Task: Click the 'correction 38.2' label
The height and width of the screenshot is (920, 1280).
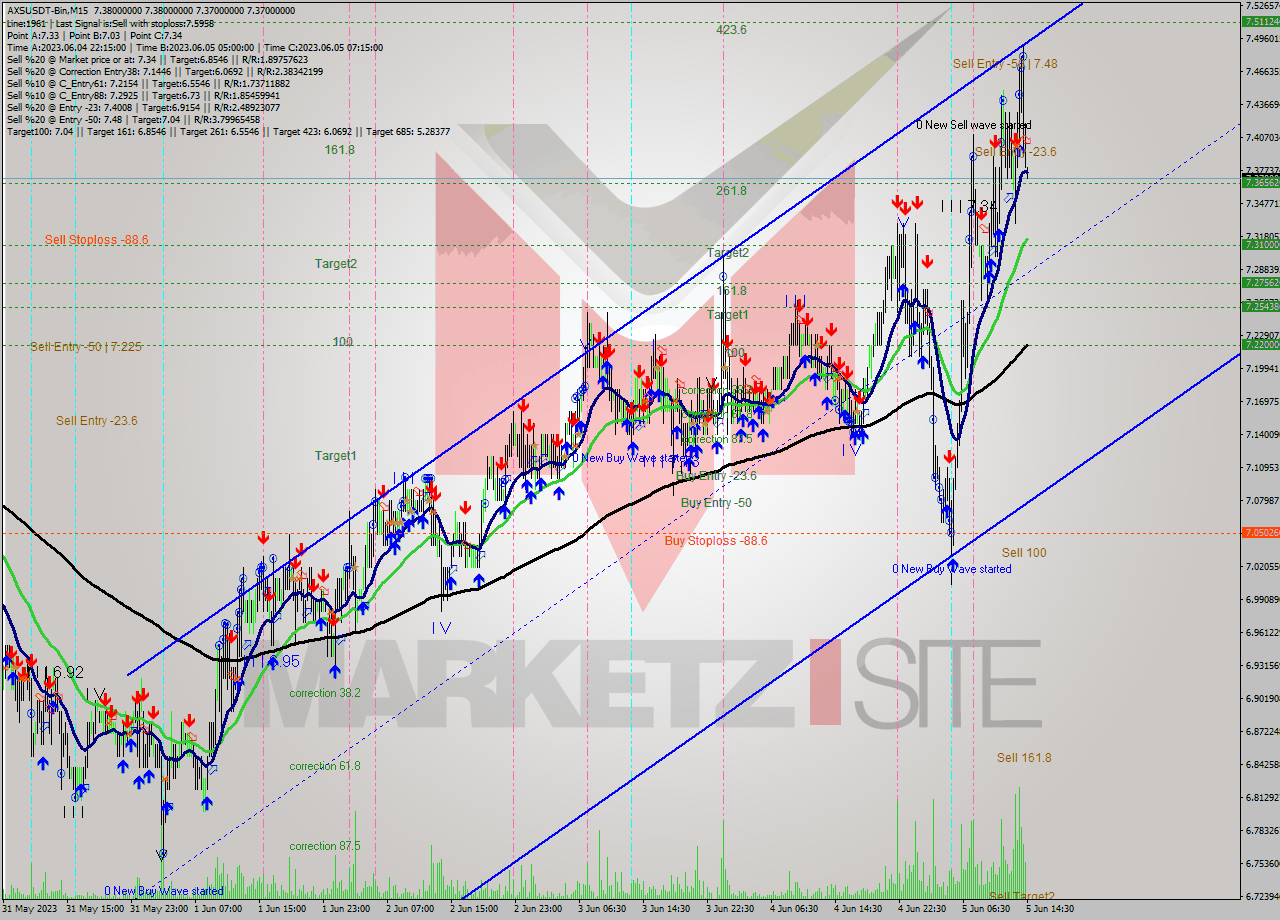Action: pos(325,693)
